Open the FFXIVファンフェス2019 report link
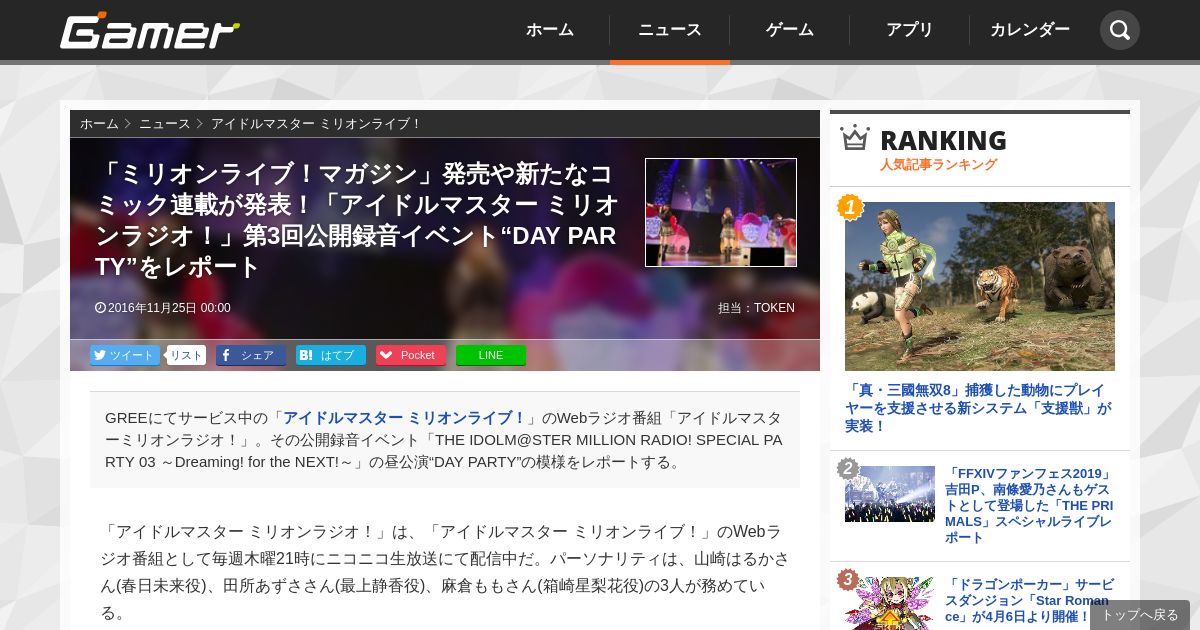1200x630 pixels. [1029, 506]
